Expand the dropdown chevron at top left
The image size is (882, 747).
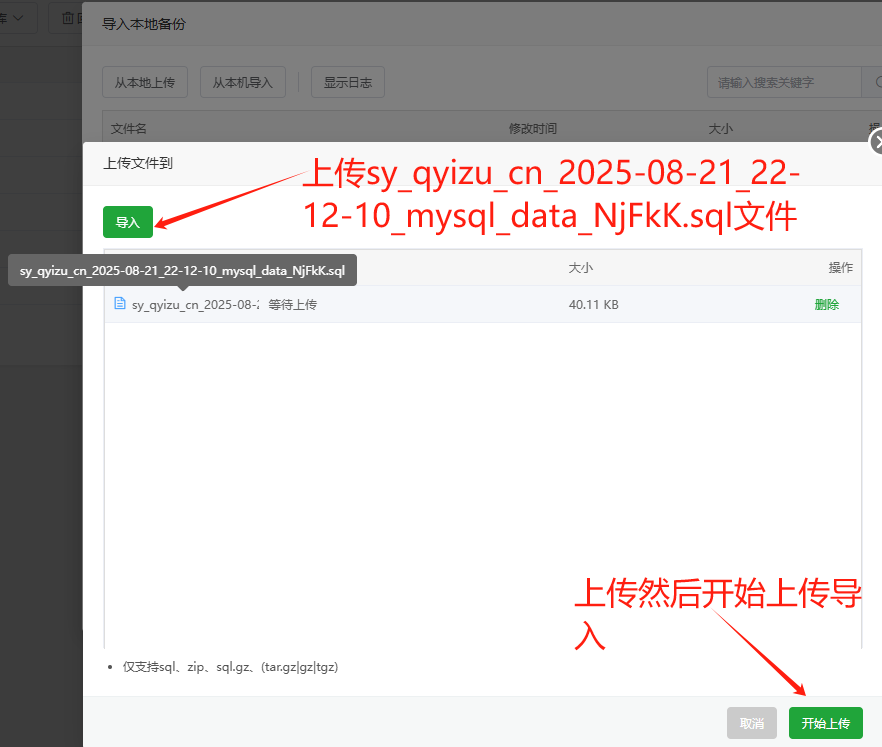click(x=19, y=17)
